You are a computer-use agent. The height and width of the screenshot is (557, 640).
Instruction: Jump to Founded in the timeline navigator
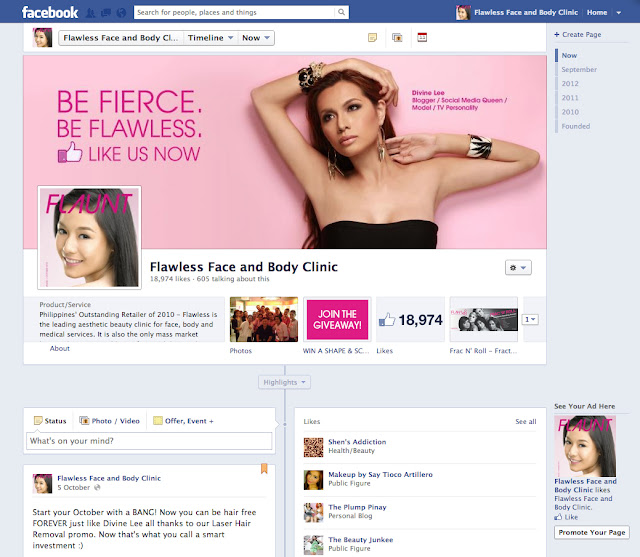[x=576, y=126]
